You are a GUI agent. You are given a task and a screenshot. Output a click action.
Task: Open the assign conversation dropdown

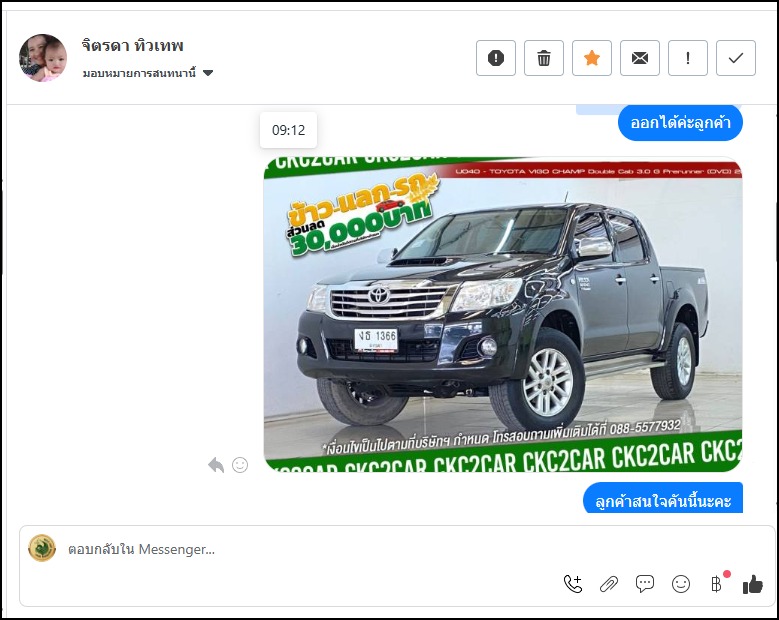[x=148, y=73]
